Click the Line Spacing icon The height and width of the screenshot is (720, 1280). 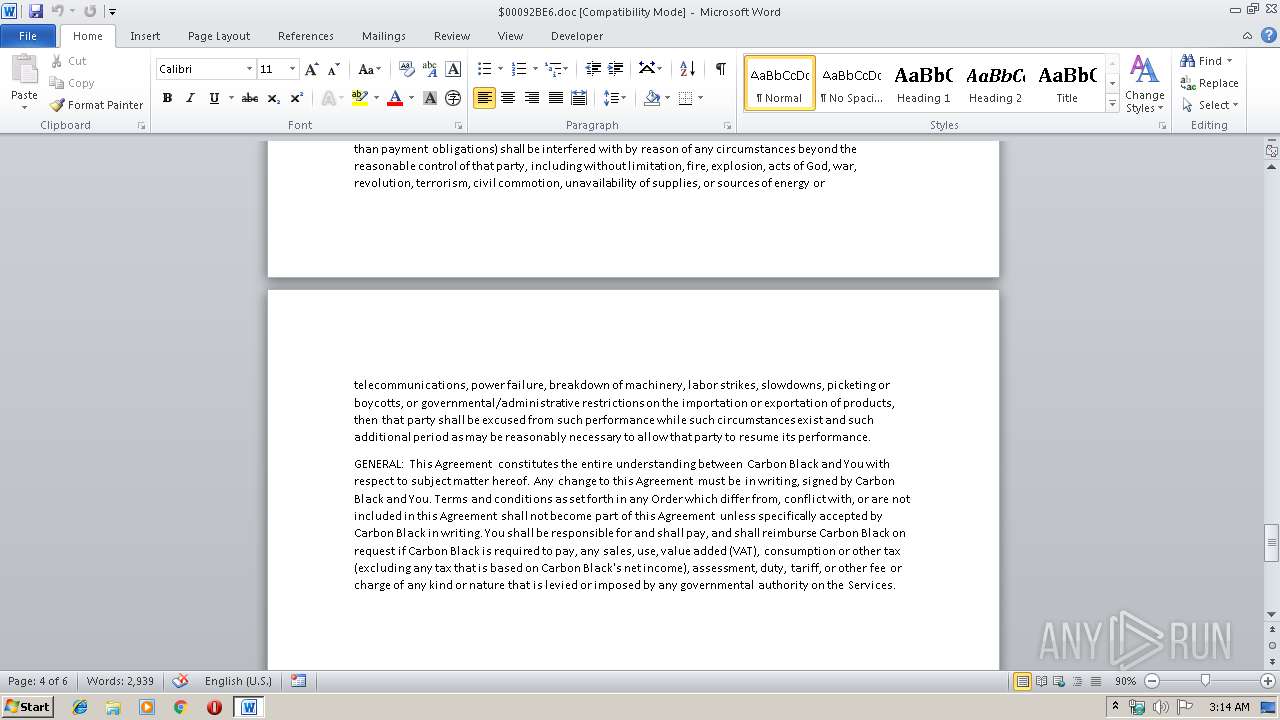pyautogui.click(x=611, y=98)
